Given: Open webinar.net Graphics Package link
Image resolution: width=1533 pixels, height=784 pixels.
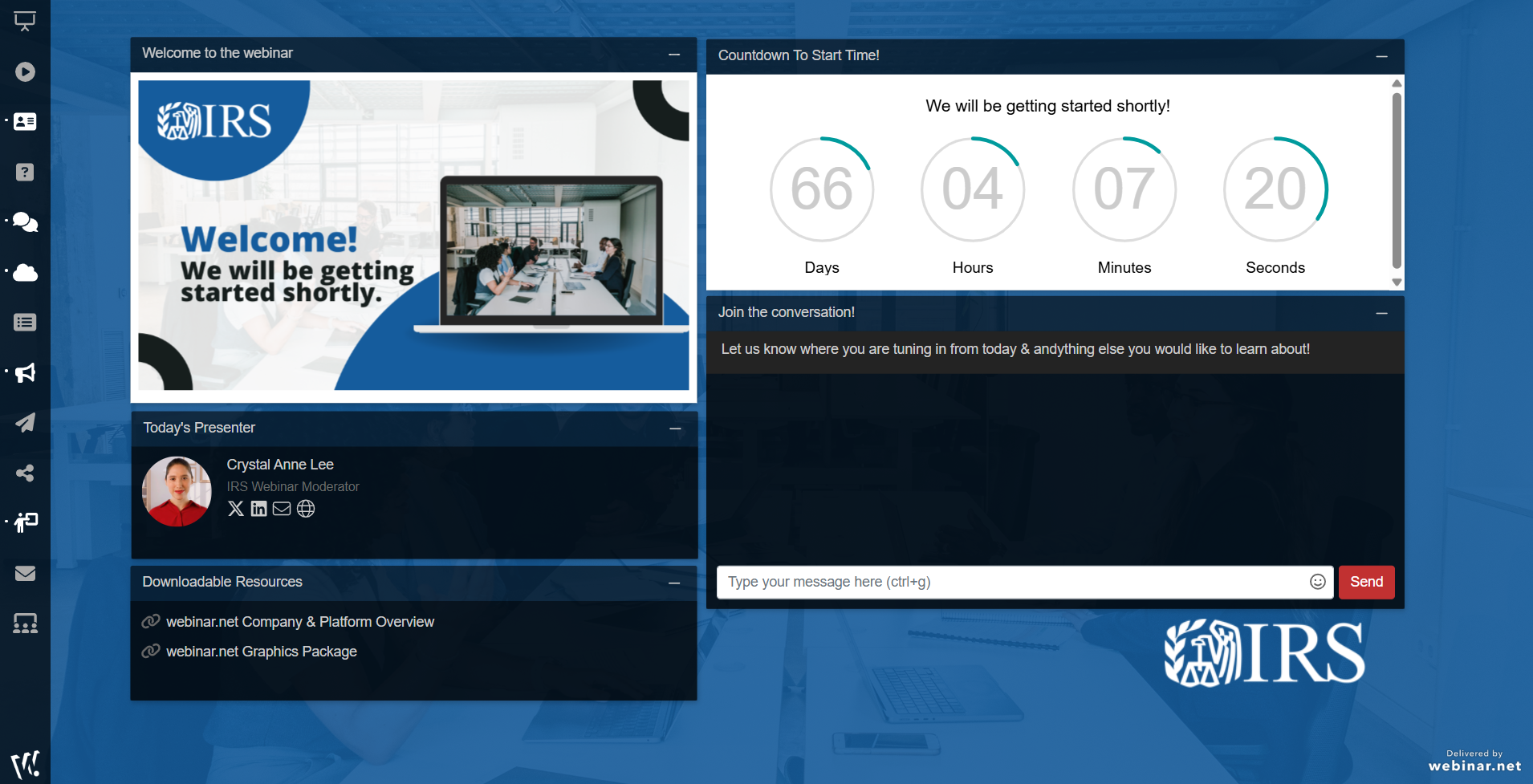Looking at the screenshot, I should click(x=262, y=652).
